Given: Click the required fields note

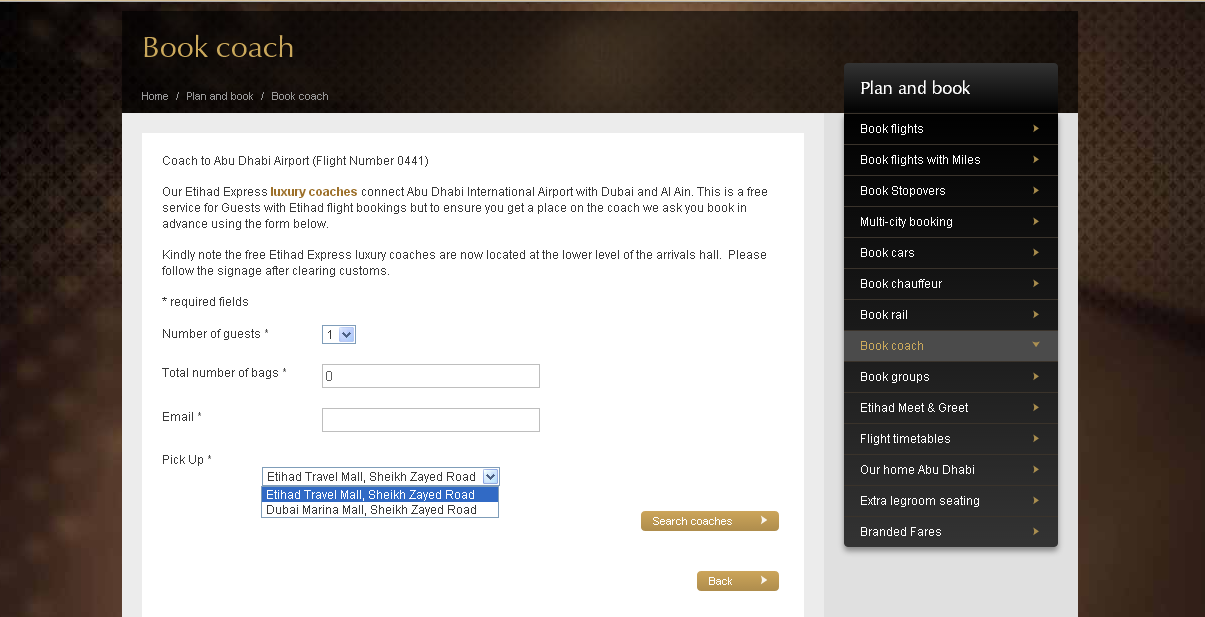Looking at the screenshot, I should 205,302.
